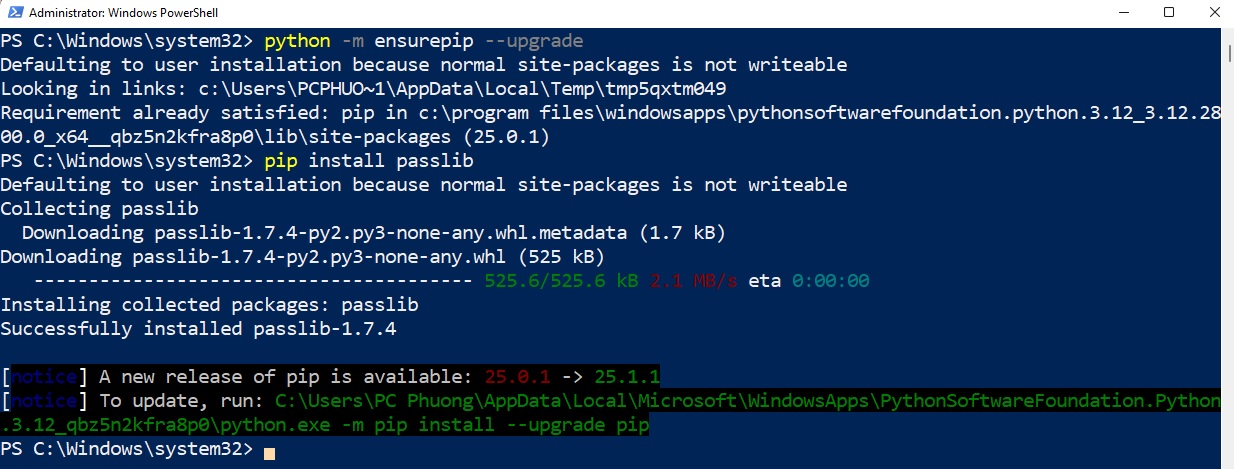
Task: Open the PowerShell system menu icon
Action: tap(13, 13)
